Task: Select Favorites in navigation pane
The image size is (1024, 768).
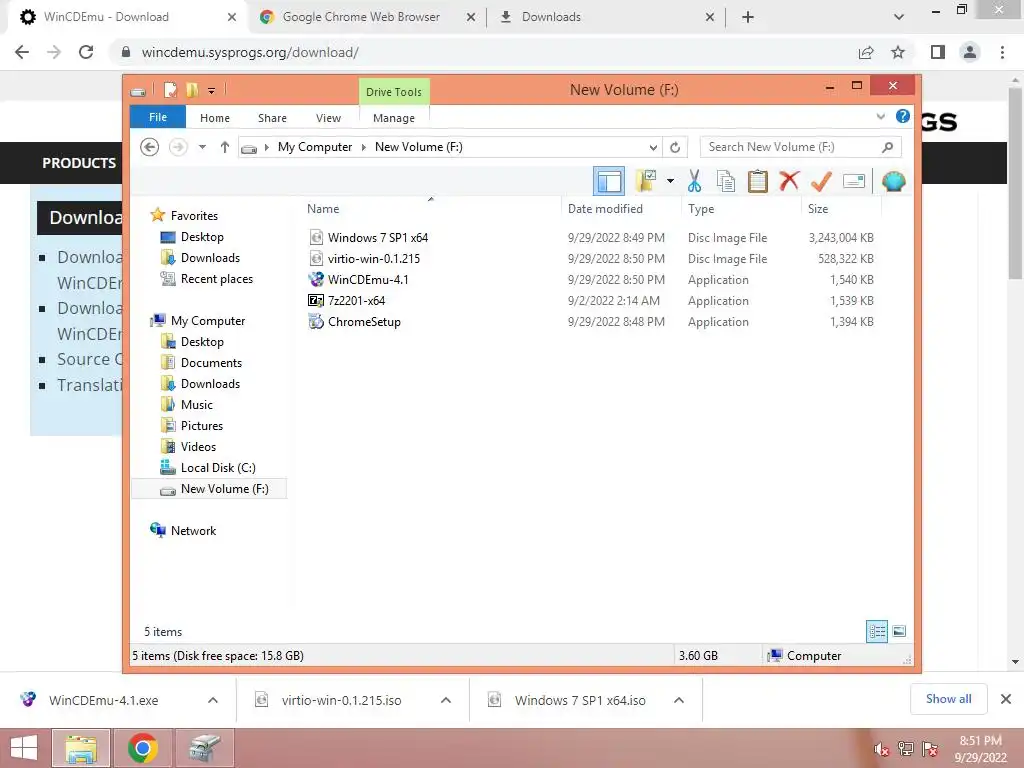Action: click(x=194, y=216)
